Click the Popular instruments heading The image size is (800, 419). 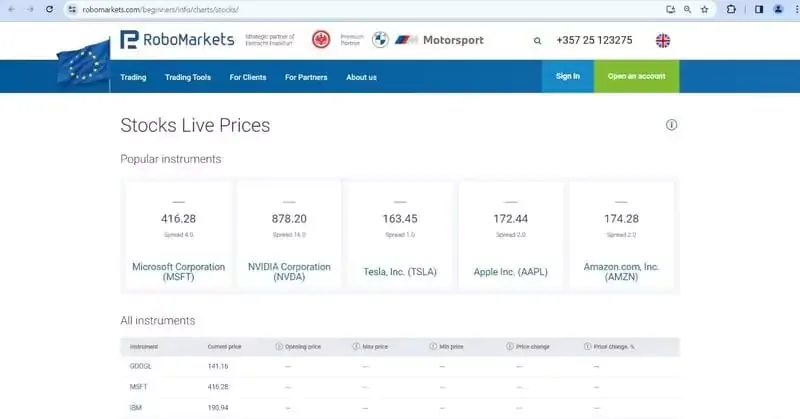coord(171,159)
